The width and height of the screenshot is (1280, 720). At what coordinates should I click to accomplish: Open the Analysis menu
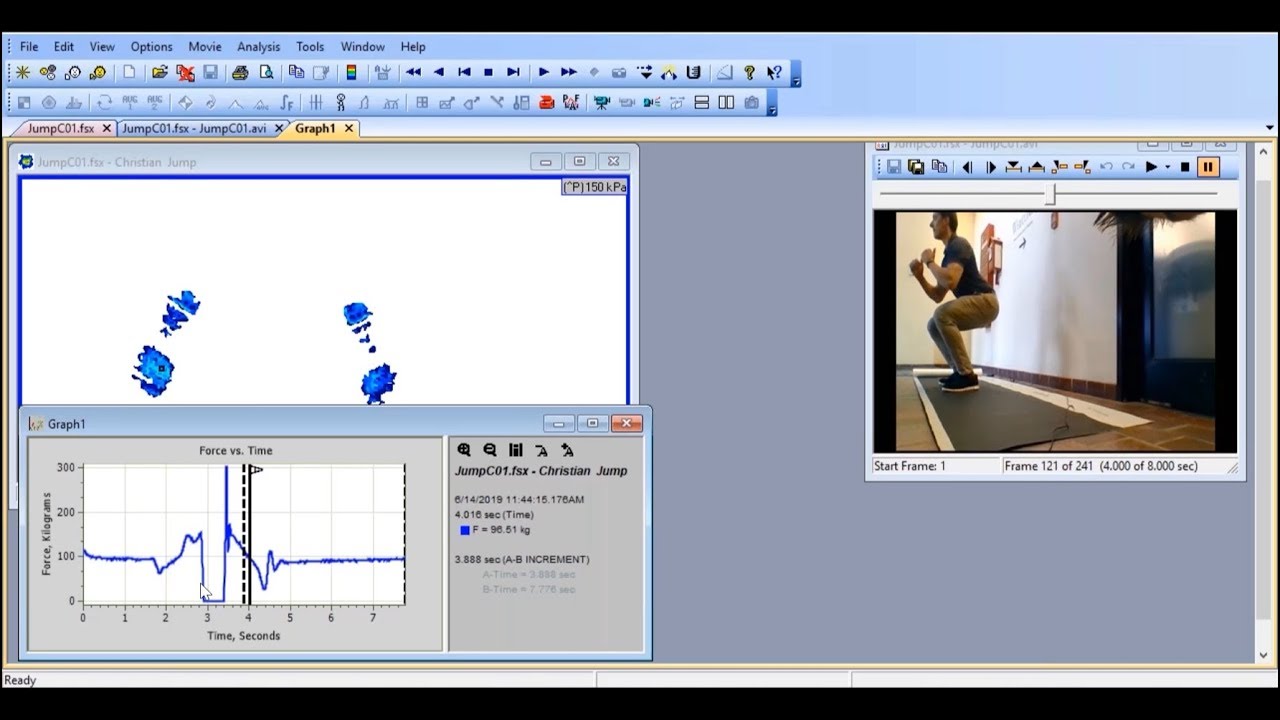click(259, 46)
